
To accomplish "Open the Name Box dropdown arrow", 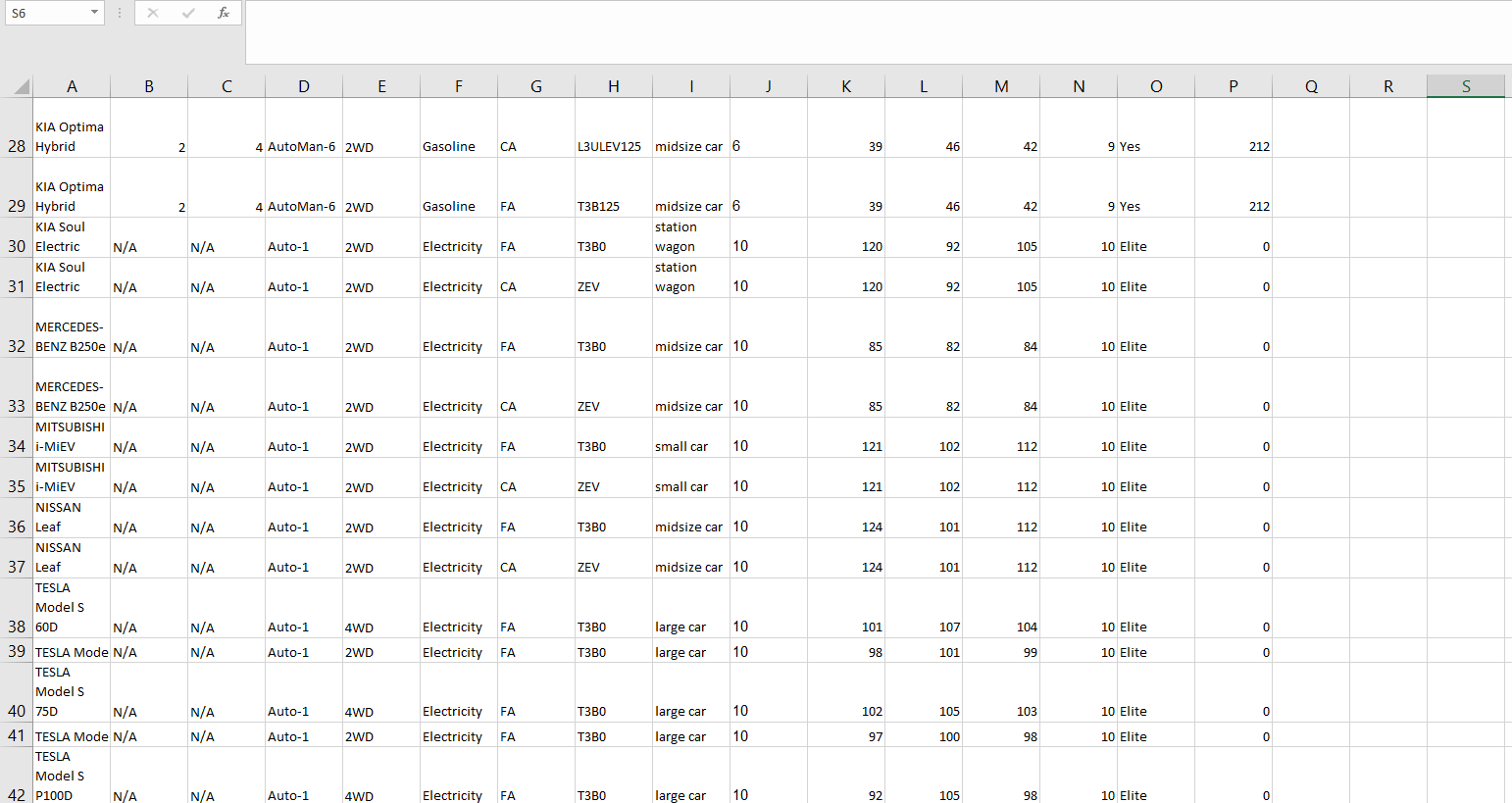I will [93, 13].
